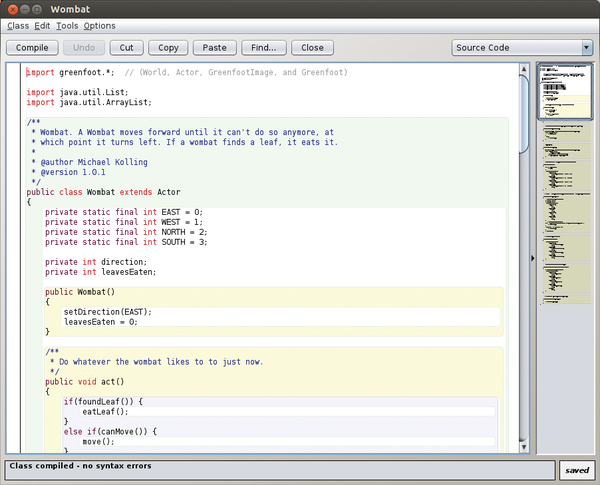Click the left line-number margin of the editor
The image size is (600, 485).
(13, 258)
